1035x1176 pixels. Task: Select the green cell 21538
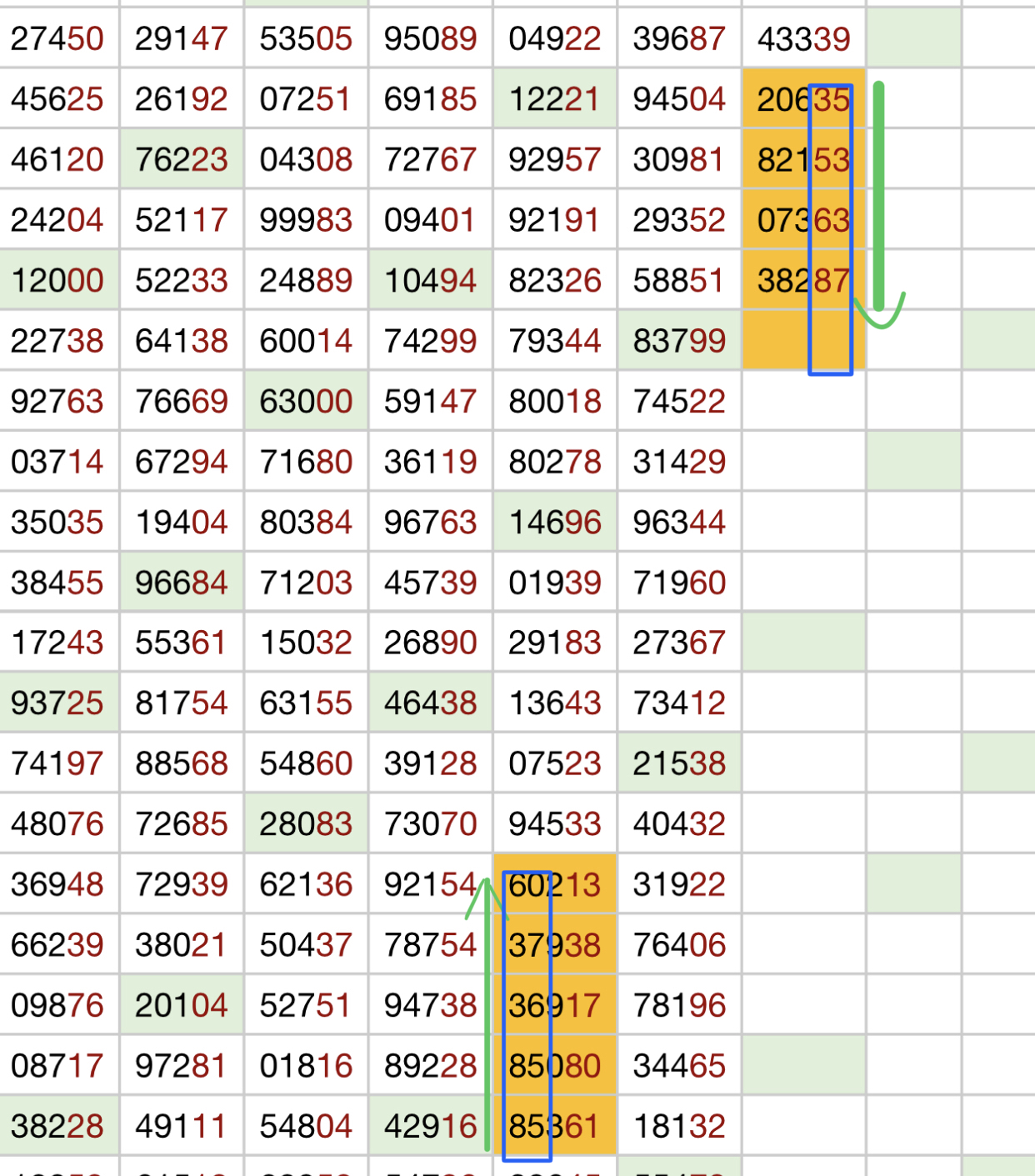(679, 763)
